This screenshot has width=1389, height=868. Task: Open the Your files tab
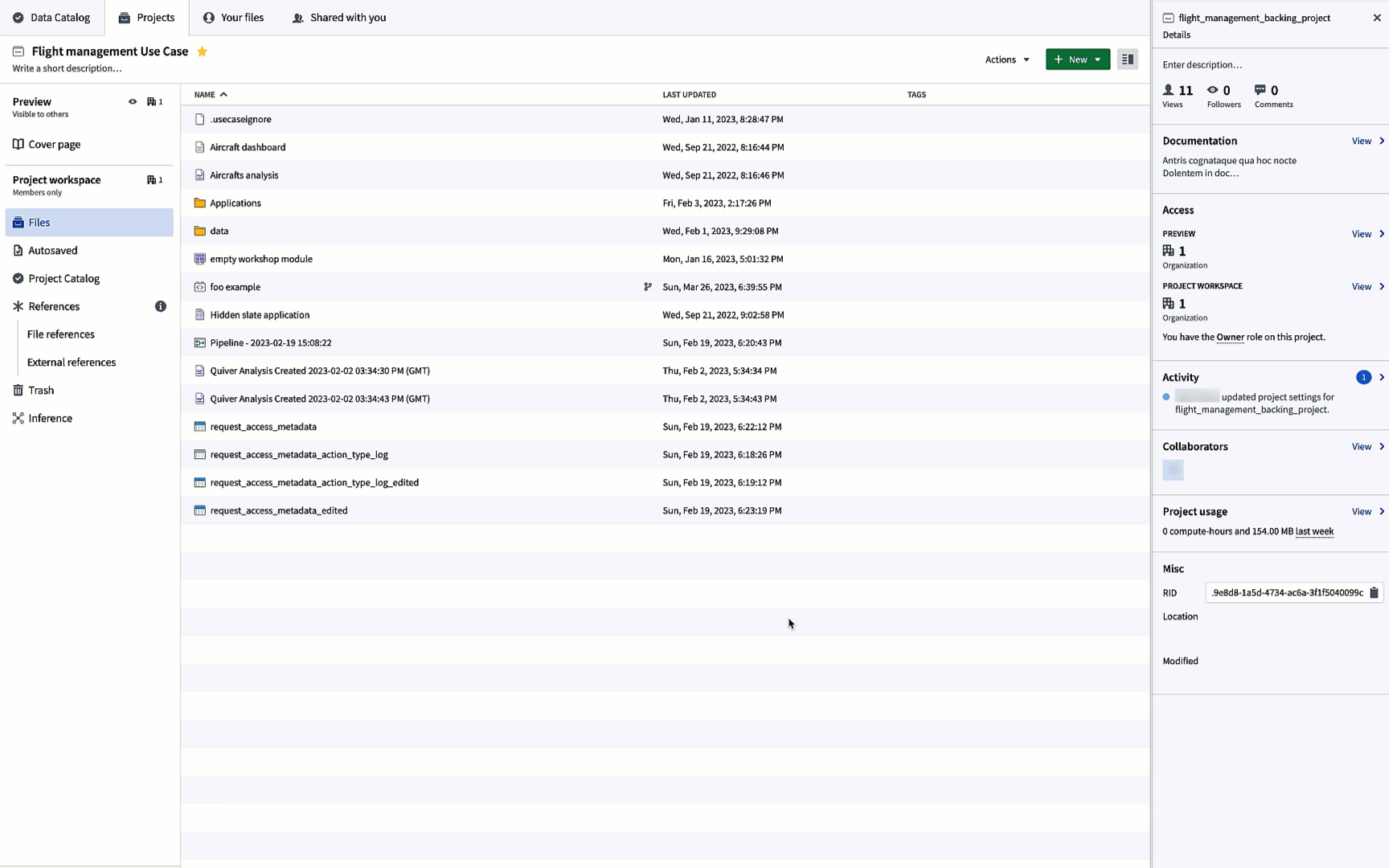pyautogui.click(x=233, y=18)
